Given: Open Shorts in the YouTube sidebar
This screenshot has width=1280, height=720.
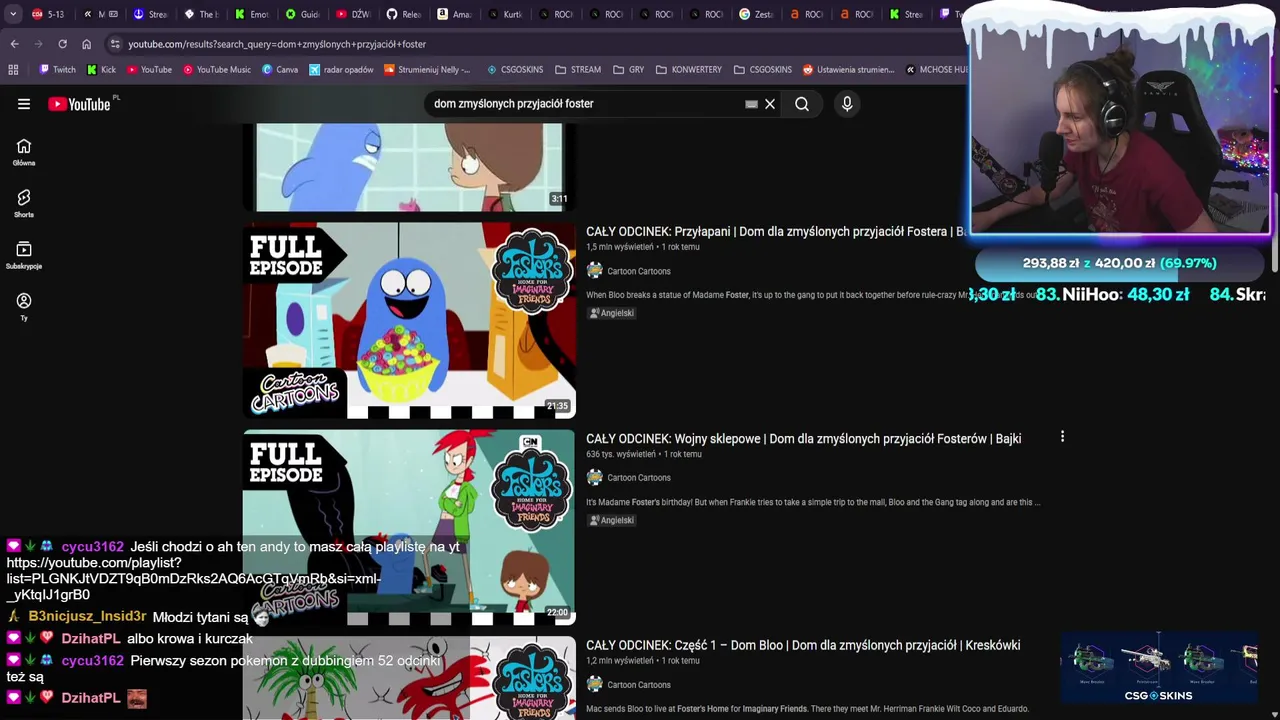Looking at the screenshot, I should pos(24,204).
